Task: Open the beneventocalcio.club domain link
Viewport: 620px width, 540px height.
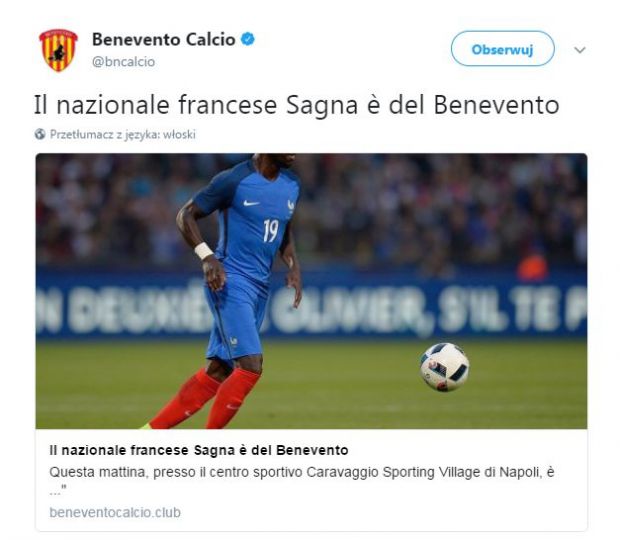Action: (115, 512)
